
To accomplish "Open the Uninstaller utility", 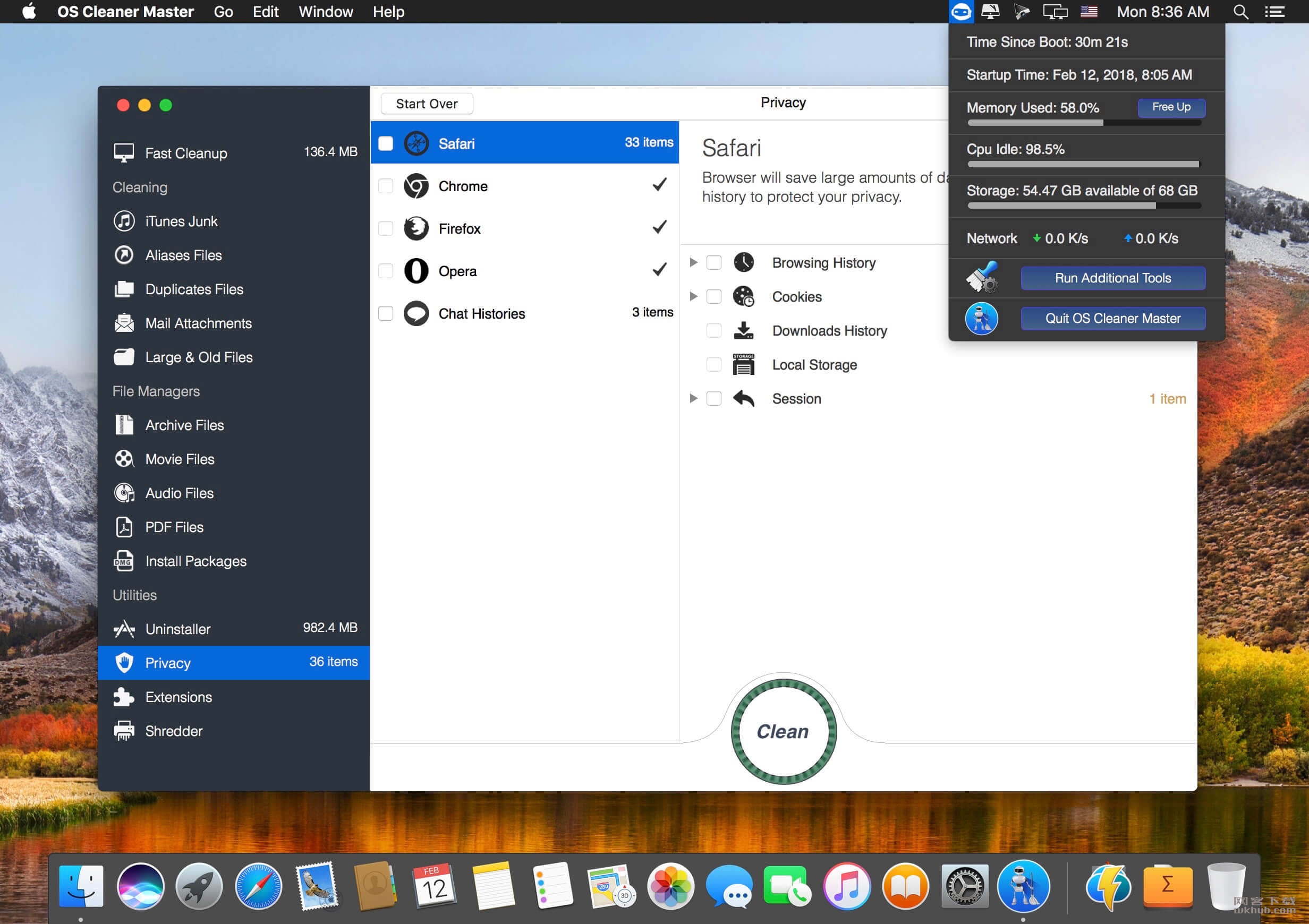I will pos(234,629).
